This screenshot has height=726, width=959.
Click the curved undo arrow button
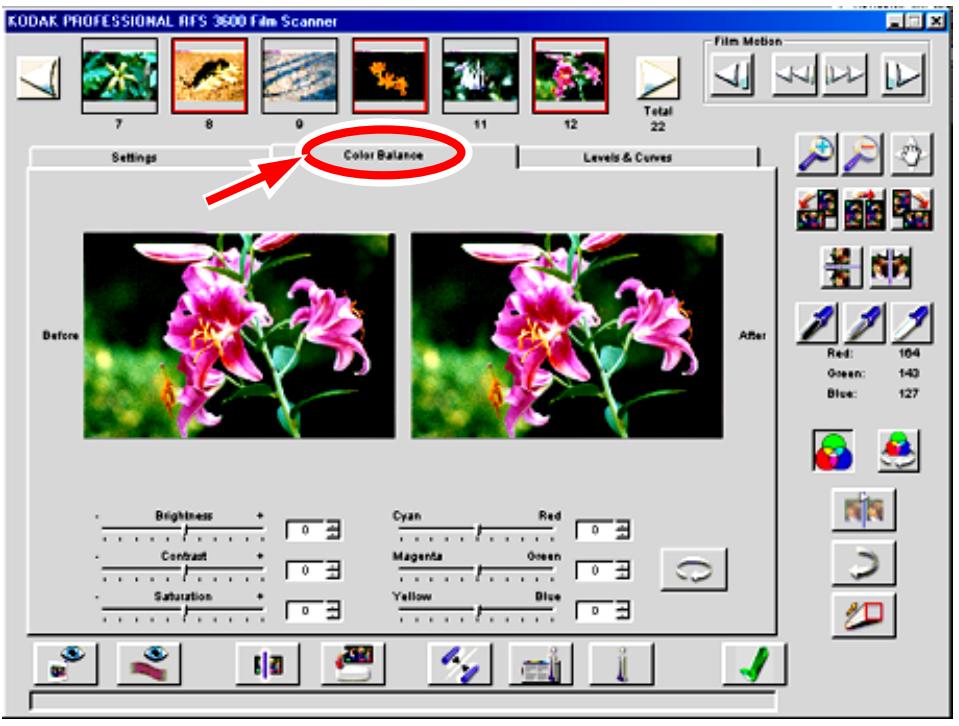pyautogui.click(x=864, y=563)
